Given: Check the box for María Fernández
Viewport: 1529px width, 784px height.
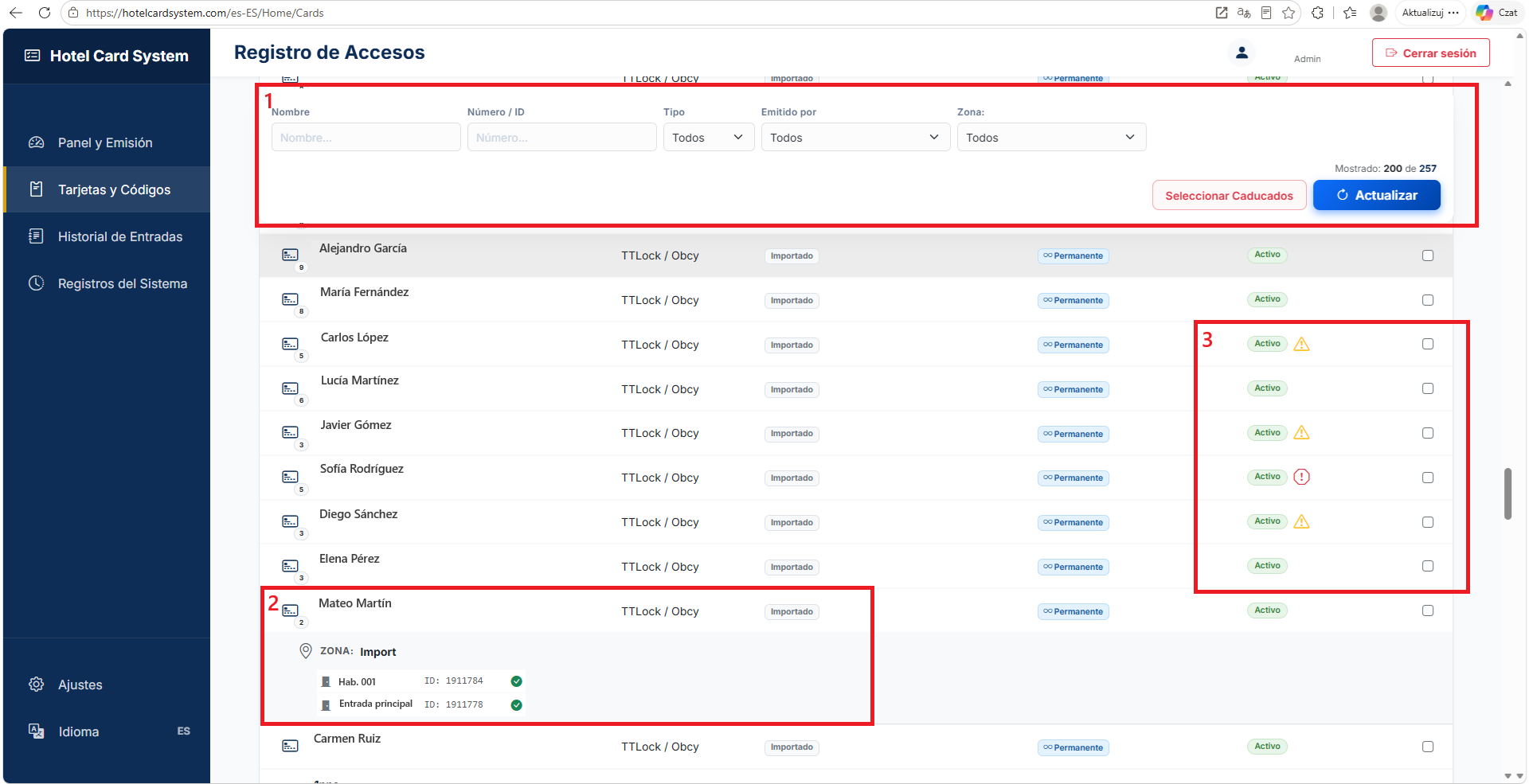Looking at the screenshot, I should click(1428, 300).
